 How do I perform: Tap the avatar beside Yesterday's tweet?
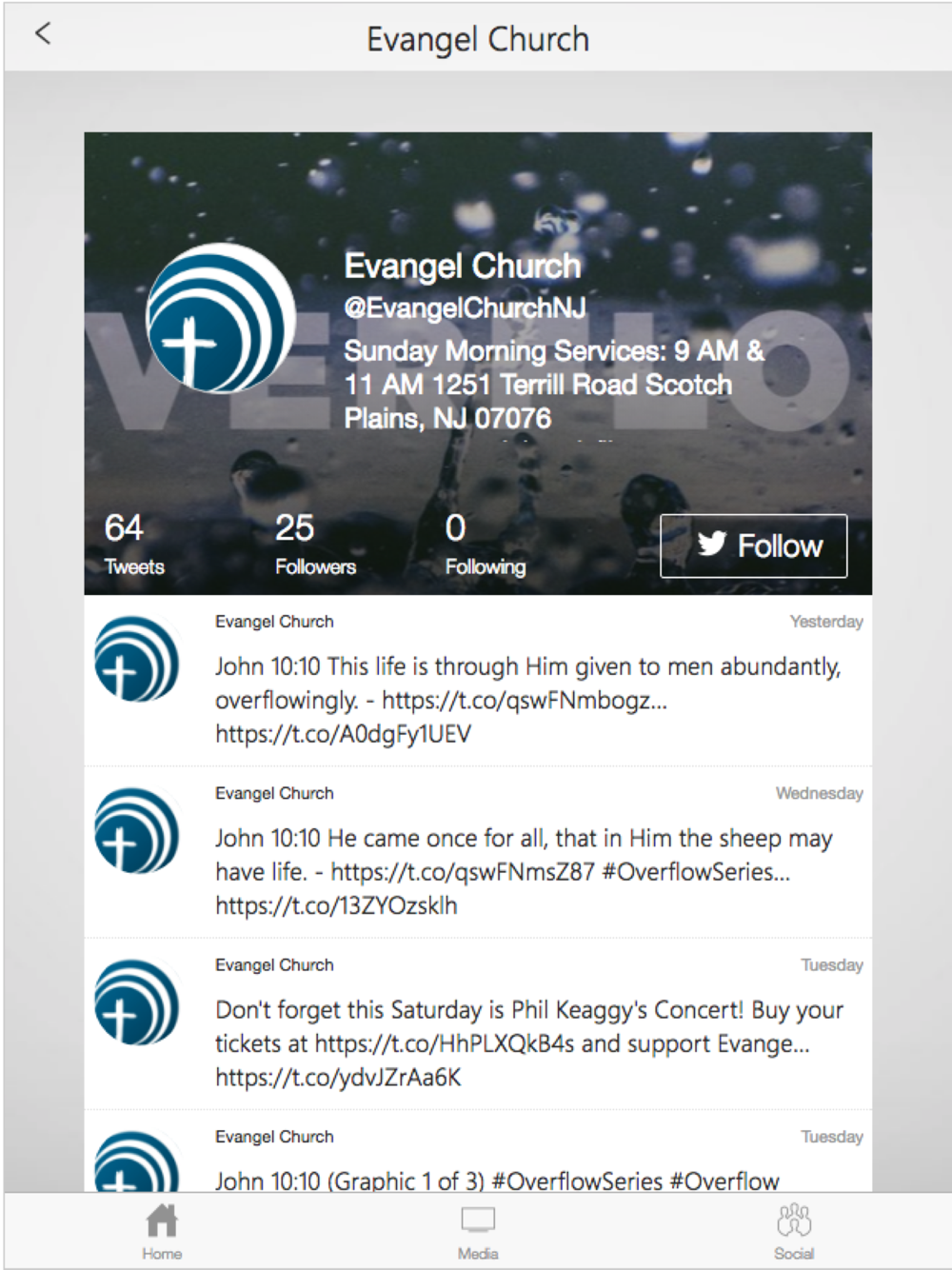point(137,659)
